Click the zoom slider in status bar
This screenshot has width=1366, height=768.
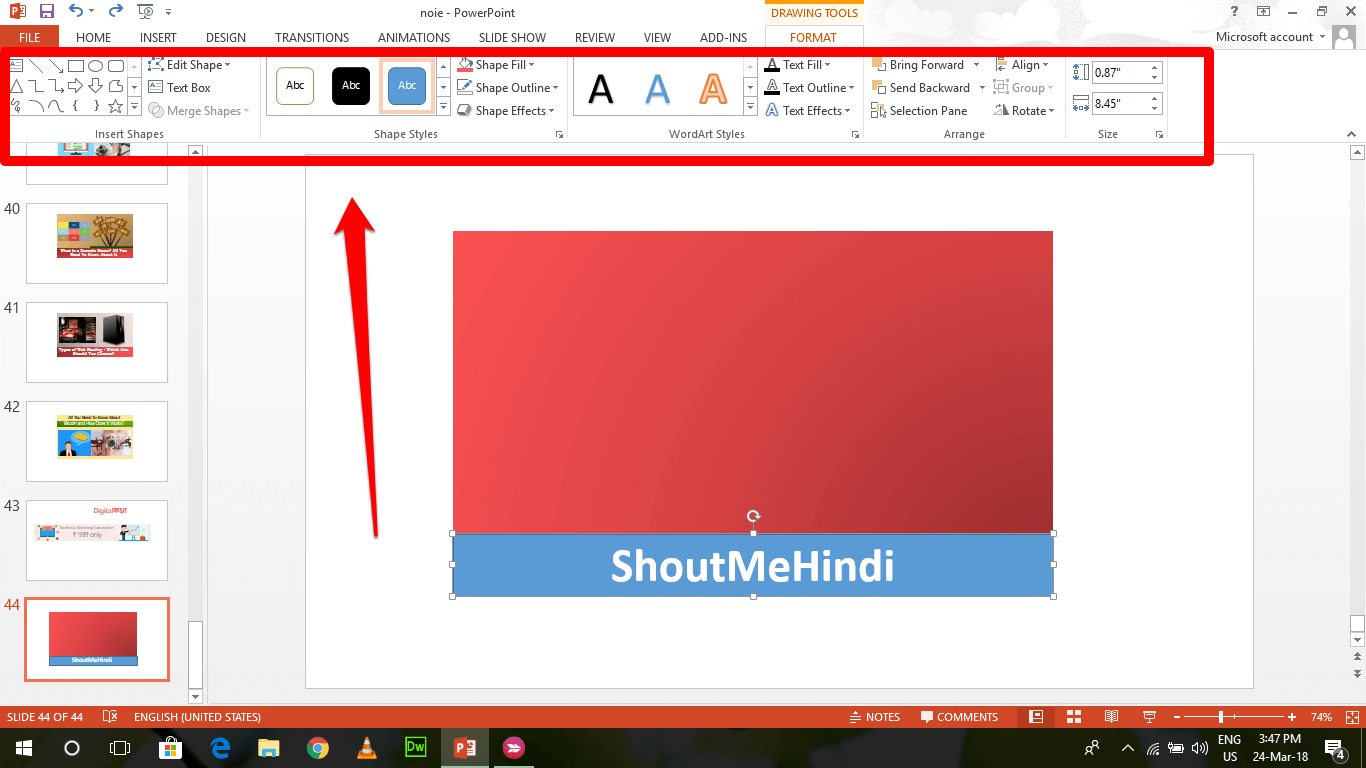(x=1232, y=717)
